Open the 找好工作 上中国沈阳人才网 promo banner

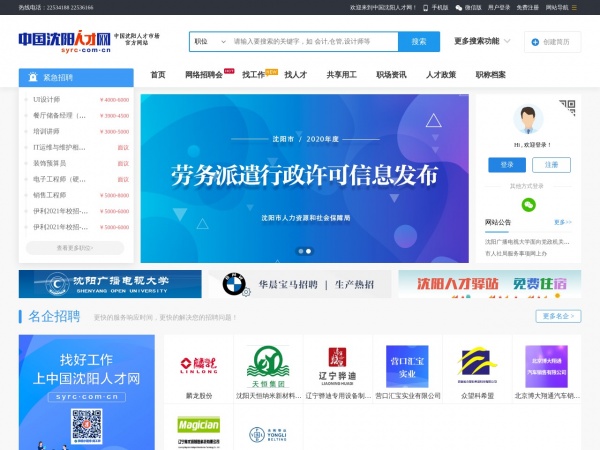[x=87, y=392]
